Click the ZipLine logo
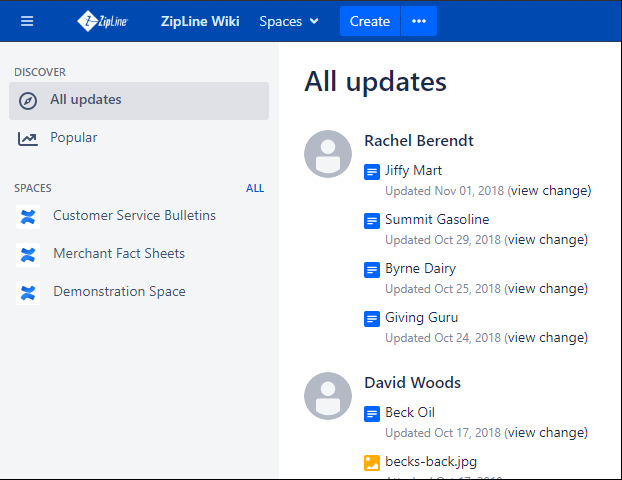 point(102,21)
